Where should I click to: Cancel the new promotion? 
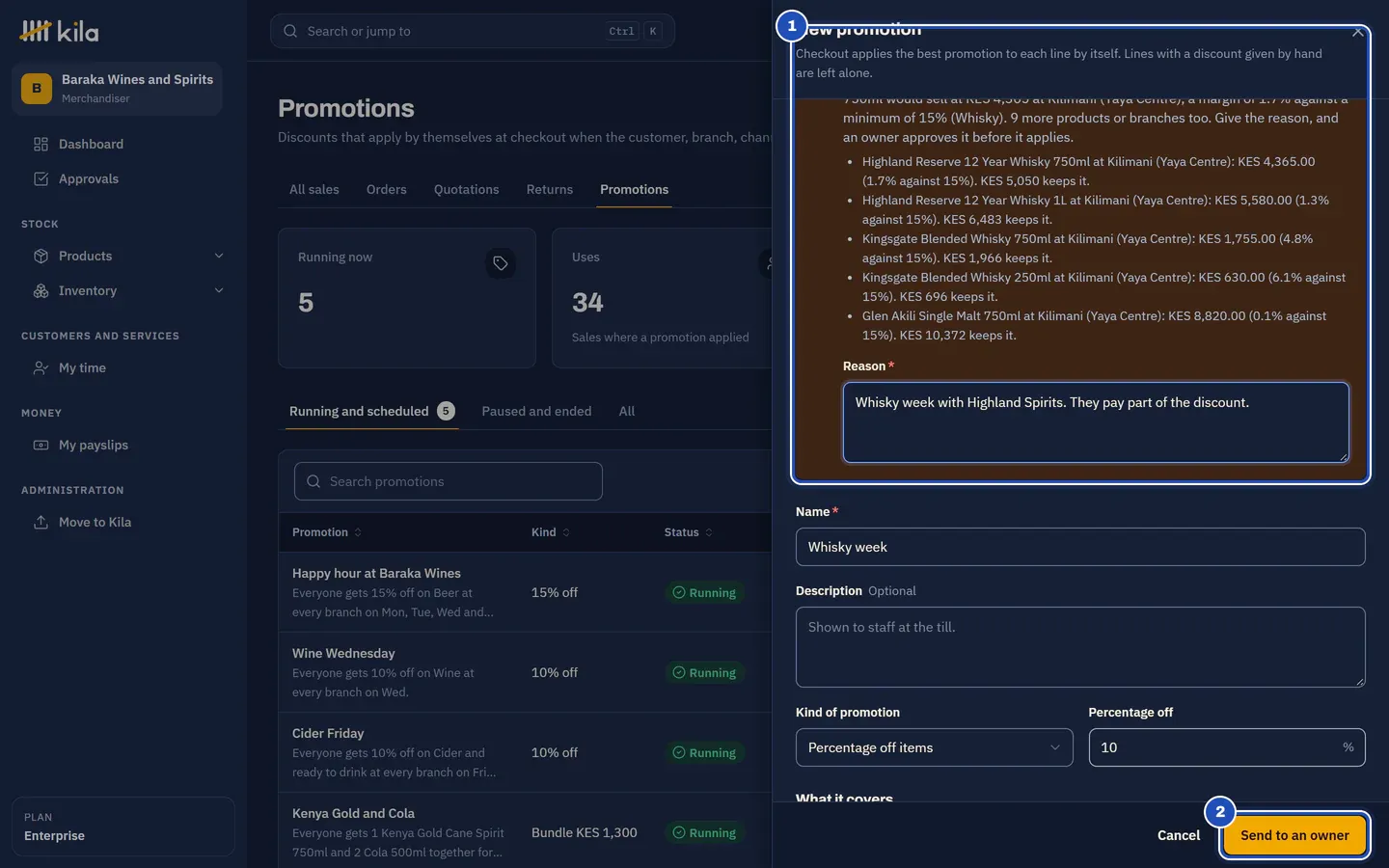coord(1179,836)
